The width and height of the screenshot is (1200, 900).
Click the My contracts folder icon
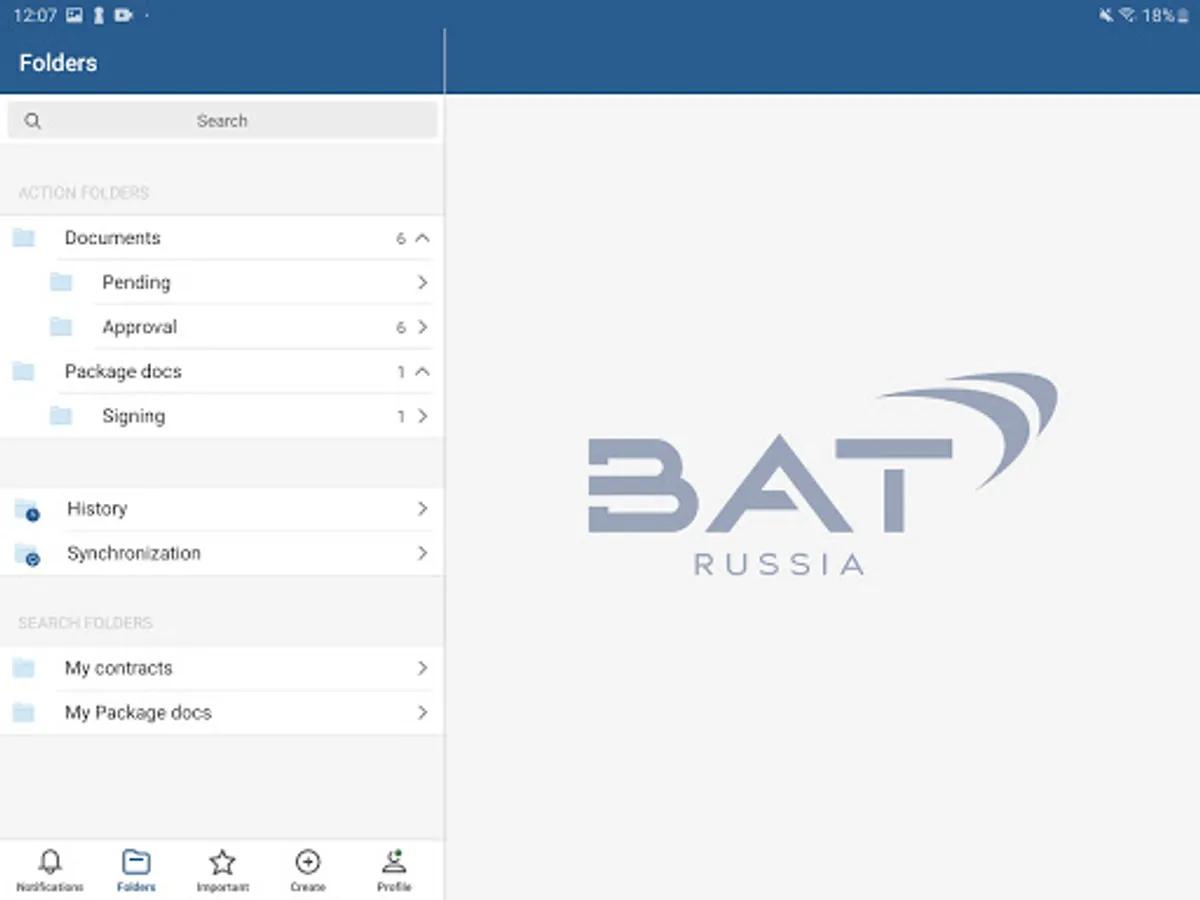click(x=24, y=668)
